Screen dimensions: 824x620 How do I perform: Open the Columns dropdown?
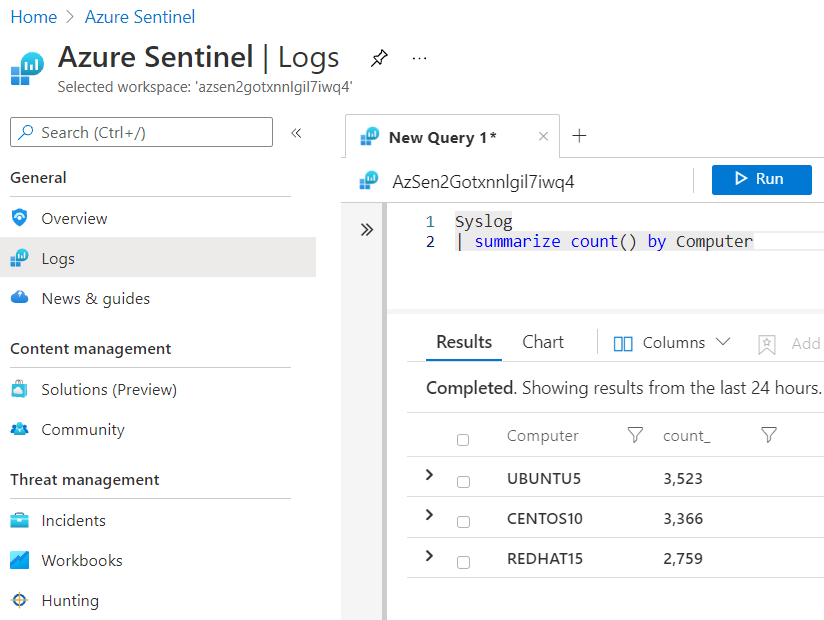[672, 343]
